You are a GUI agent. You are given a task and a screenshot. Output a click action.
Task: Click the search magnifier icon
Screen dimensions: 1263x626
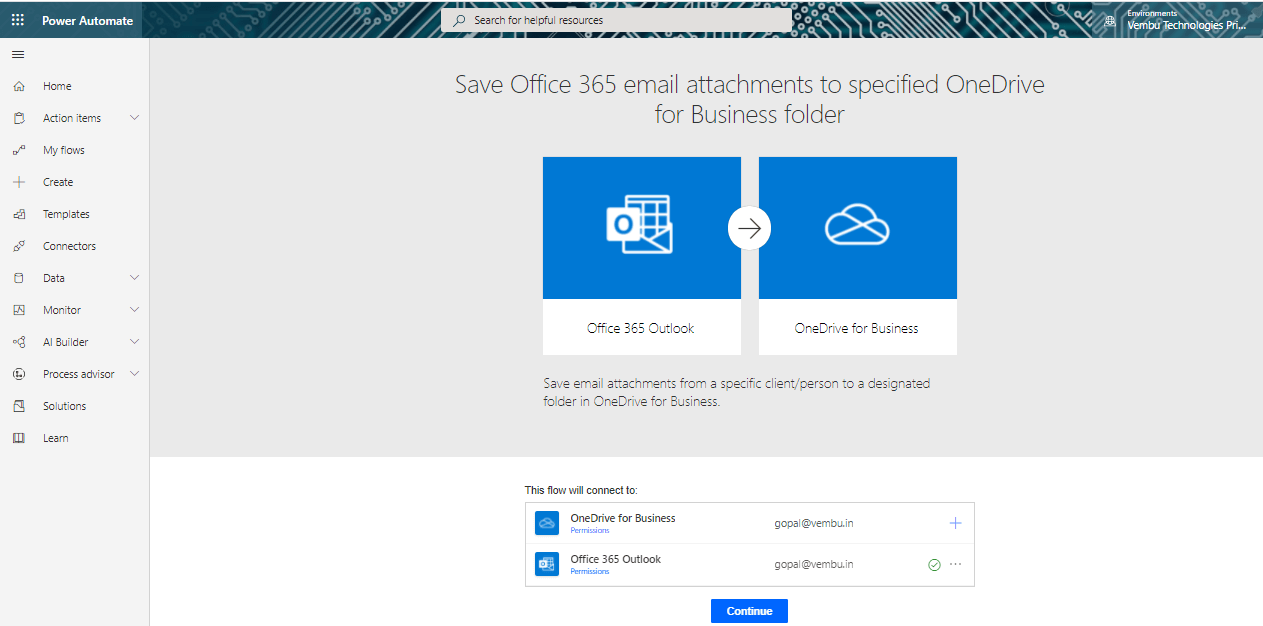pos(460,20)
